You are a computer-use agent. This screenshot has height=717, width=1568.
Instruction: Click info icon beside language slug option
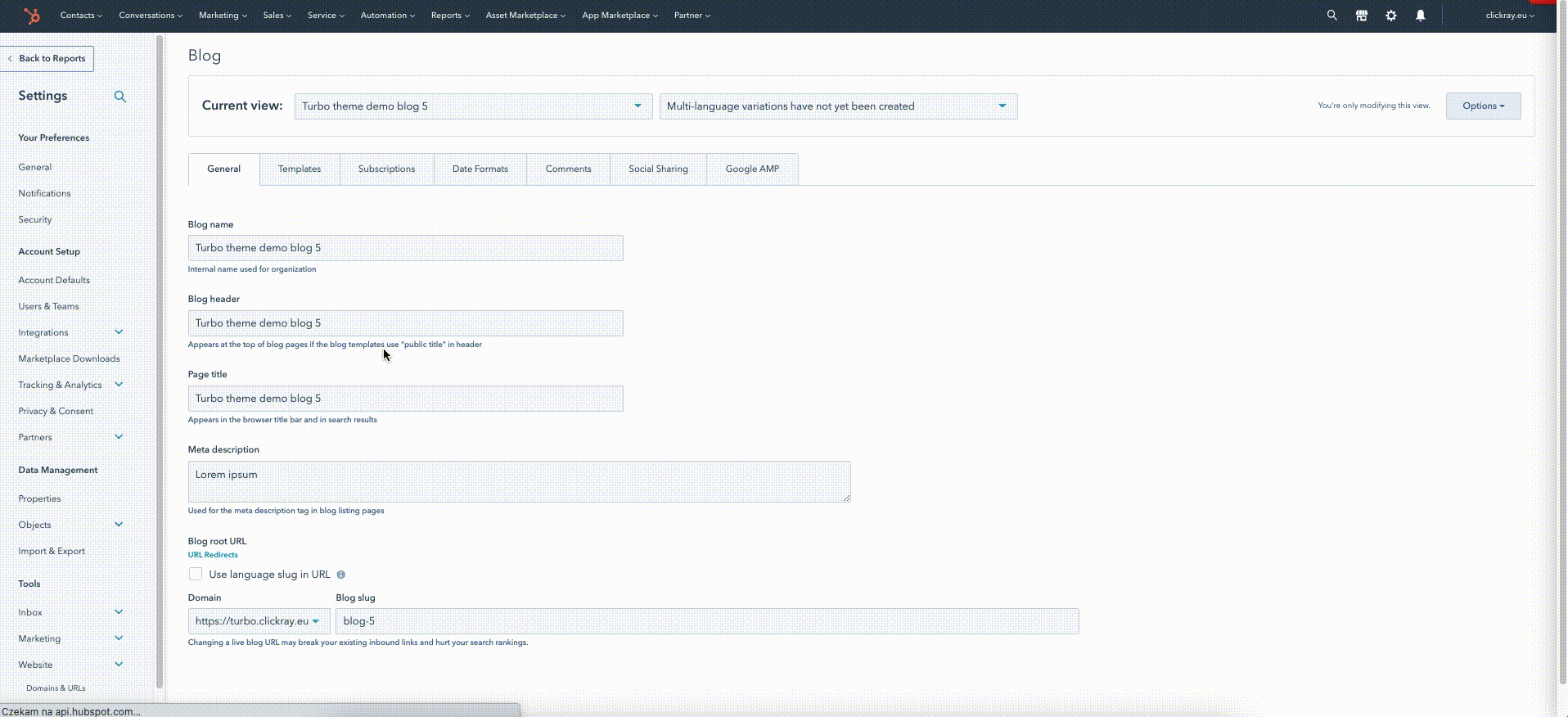(341, 575)
